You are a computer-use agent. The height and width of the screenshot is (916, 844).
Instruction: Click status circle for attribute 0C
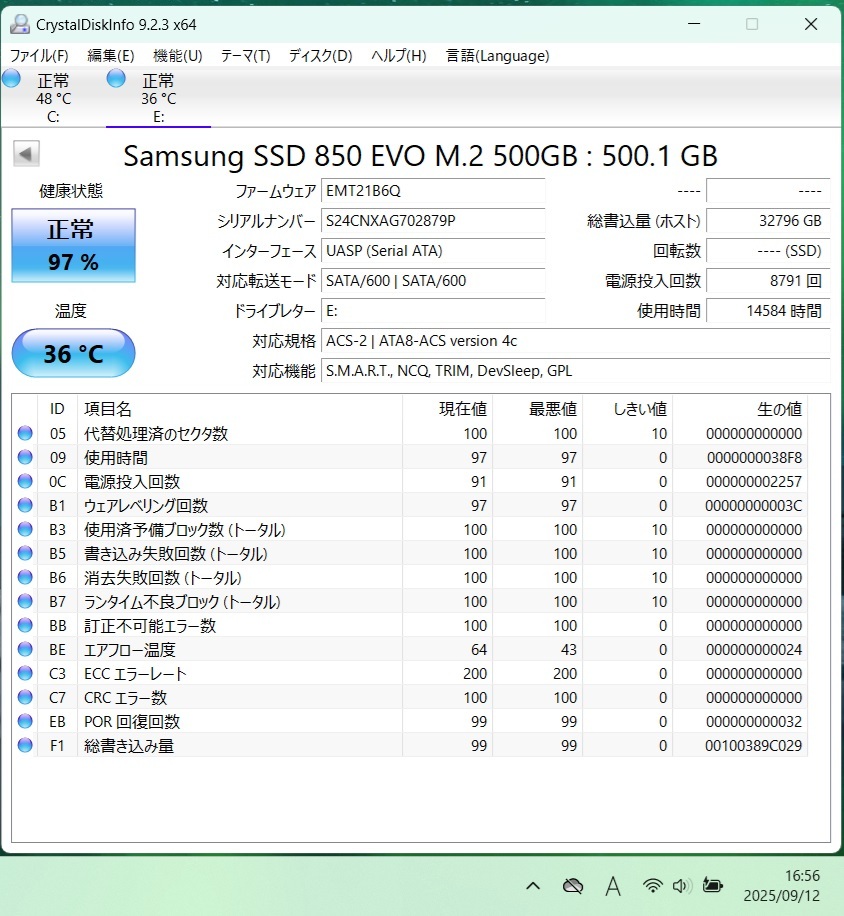pyautogui.click(x=25, y=481)
